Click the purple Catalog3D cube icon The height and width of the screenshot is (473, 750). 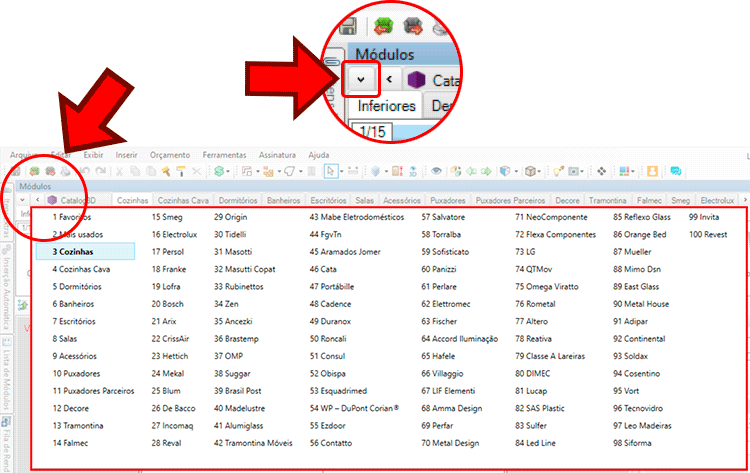[52, 200]
